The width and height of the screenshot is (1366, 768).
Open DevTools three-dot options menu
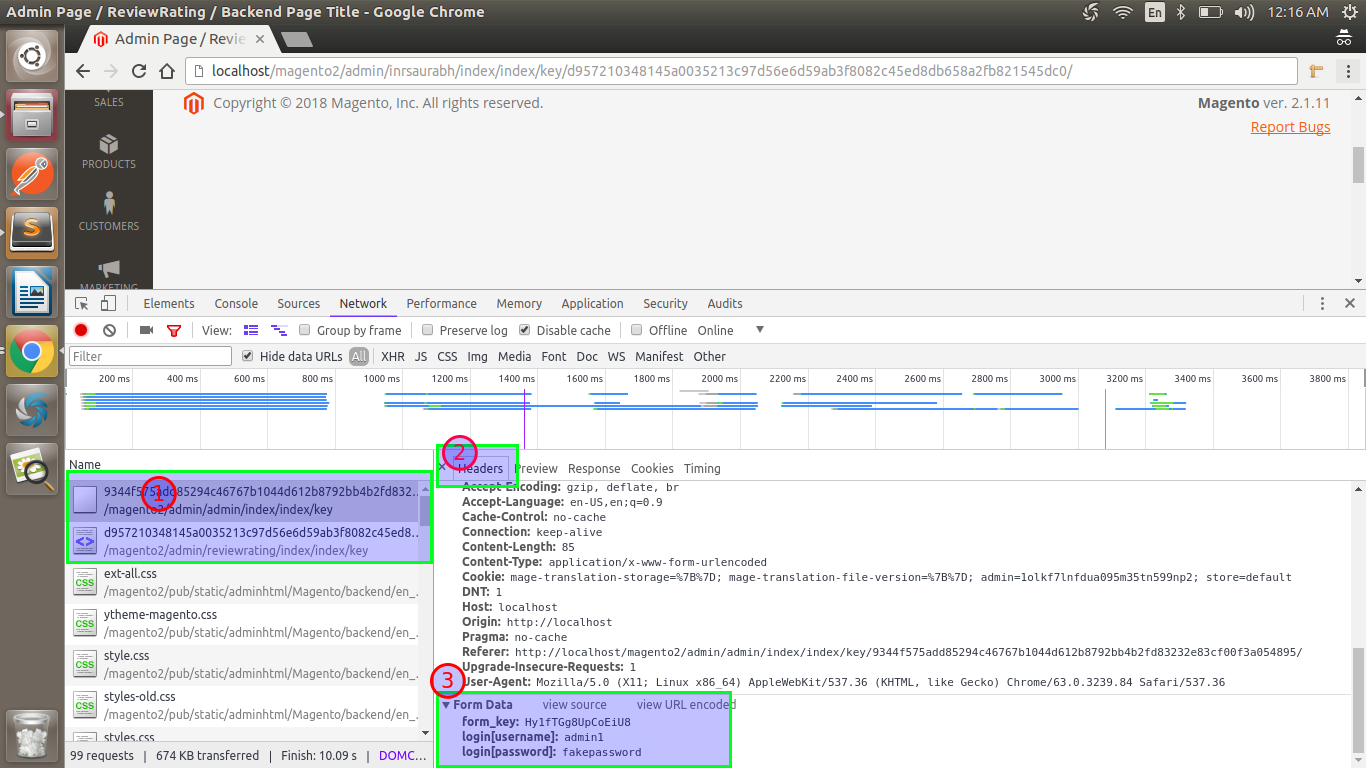coord(1323,304)
